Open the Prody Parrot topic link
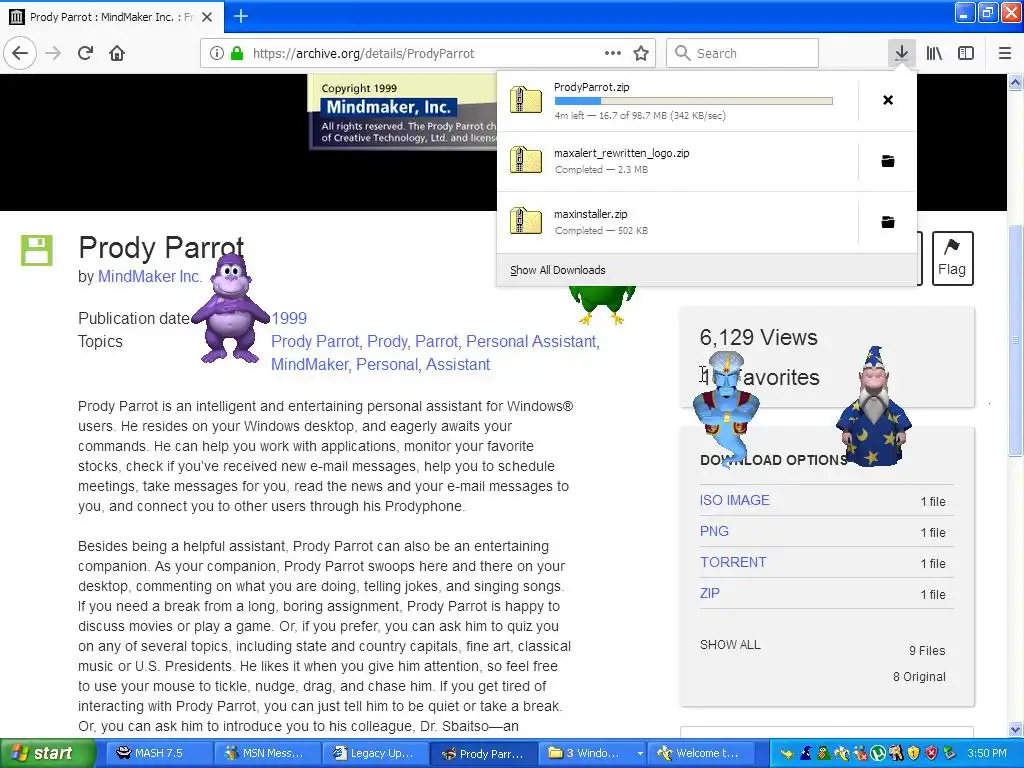Screen dimensions: 1024x768 coord(315,342)
